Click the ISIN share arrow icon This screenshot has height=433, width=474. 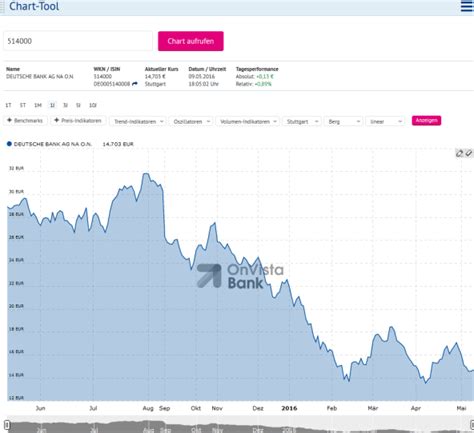134,84
